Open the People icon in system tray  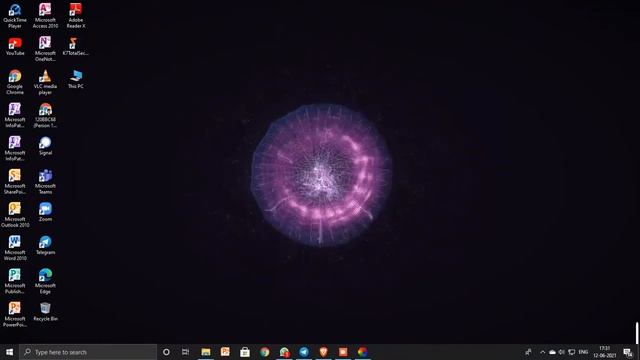click(529, 352)
